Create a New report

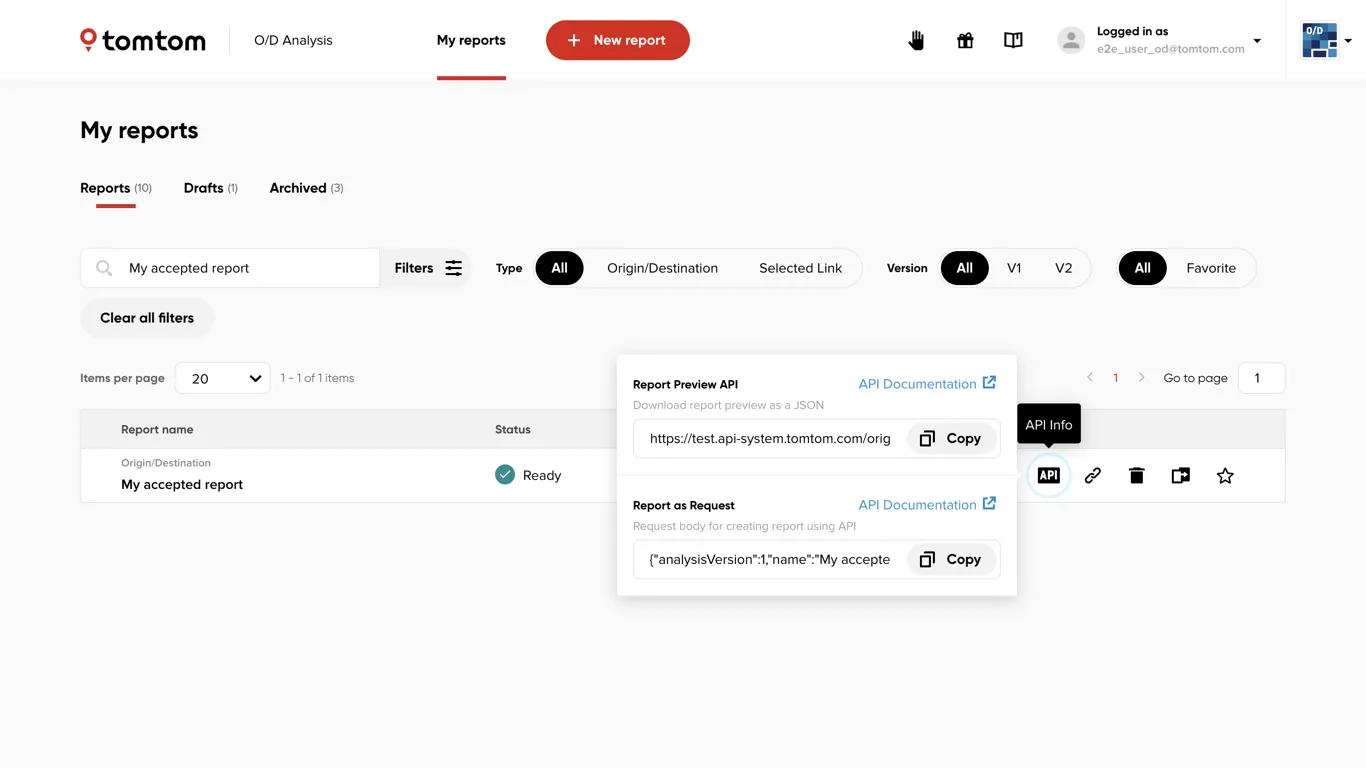tap(618, 40)
